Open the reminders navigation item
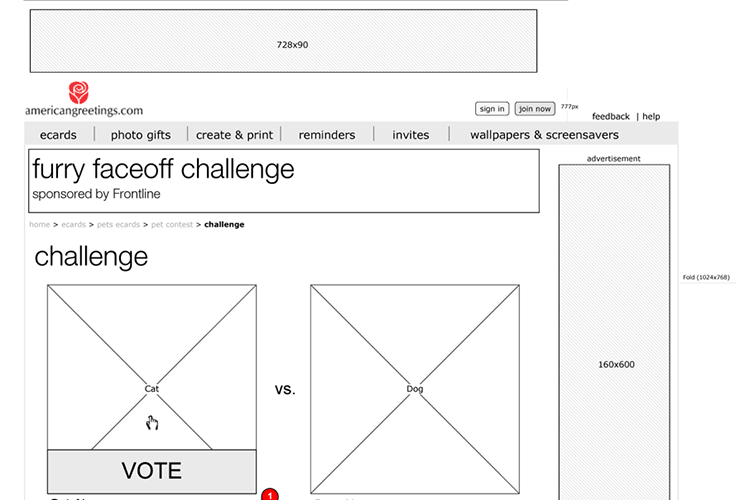Screen dimensions: 750x500 pyautogui.click(x=327, y=135)
